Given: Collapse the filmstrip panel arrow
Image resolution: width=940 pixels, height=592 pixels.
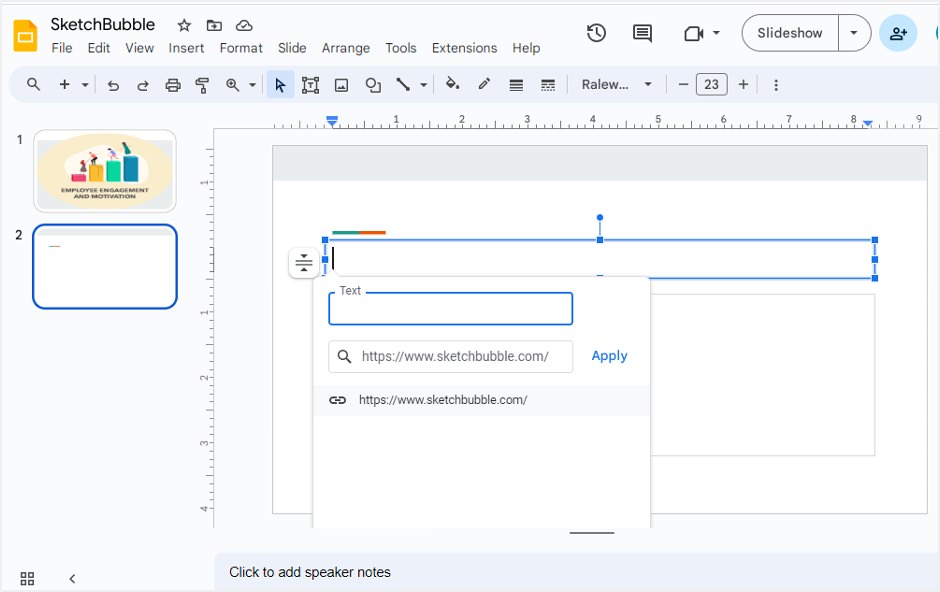Looking at the screenshot, I should click(72, 578).
